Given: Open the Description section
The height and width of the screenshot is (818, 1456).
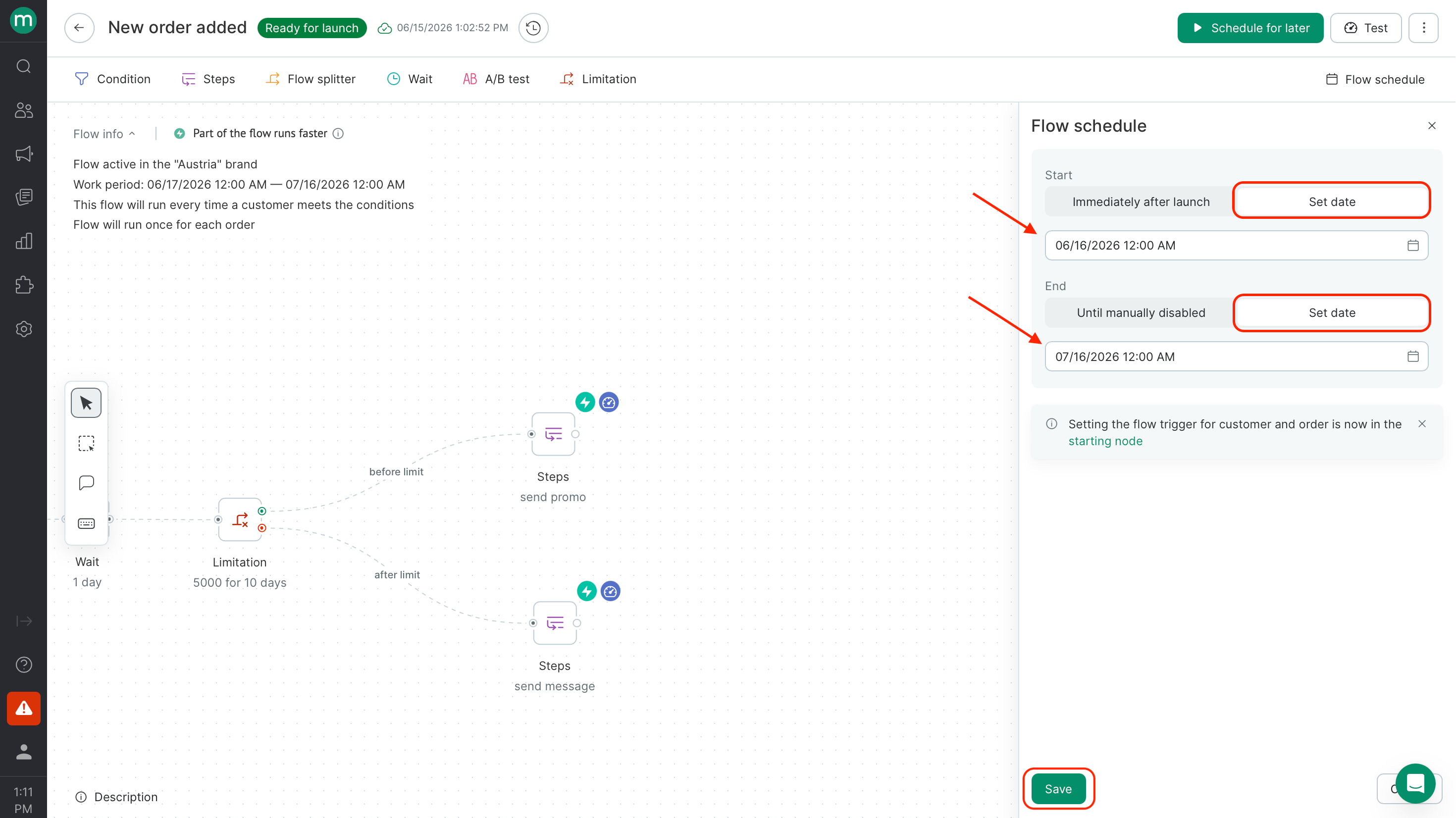Looking at the screenshot, I should coord(116,797).
